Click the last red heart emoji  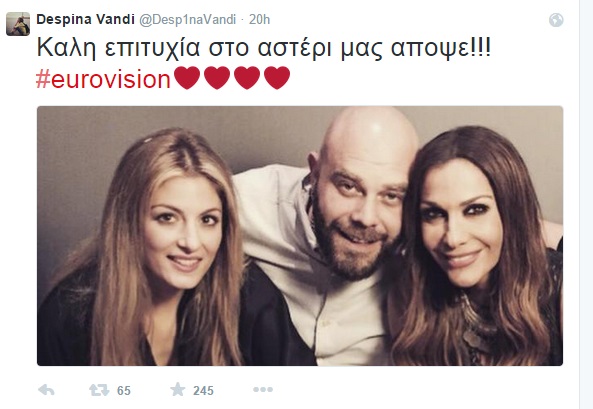point(277,78)
